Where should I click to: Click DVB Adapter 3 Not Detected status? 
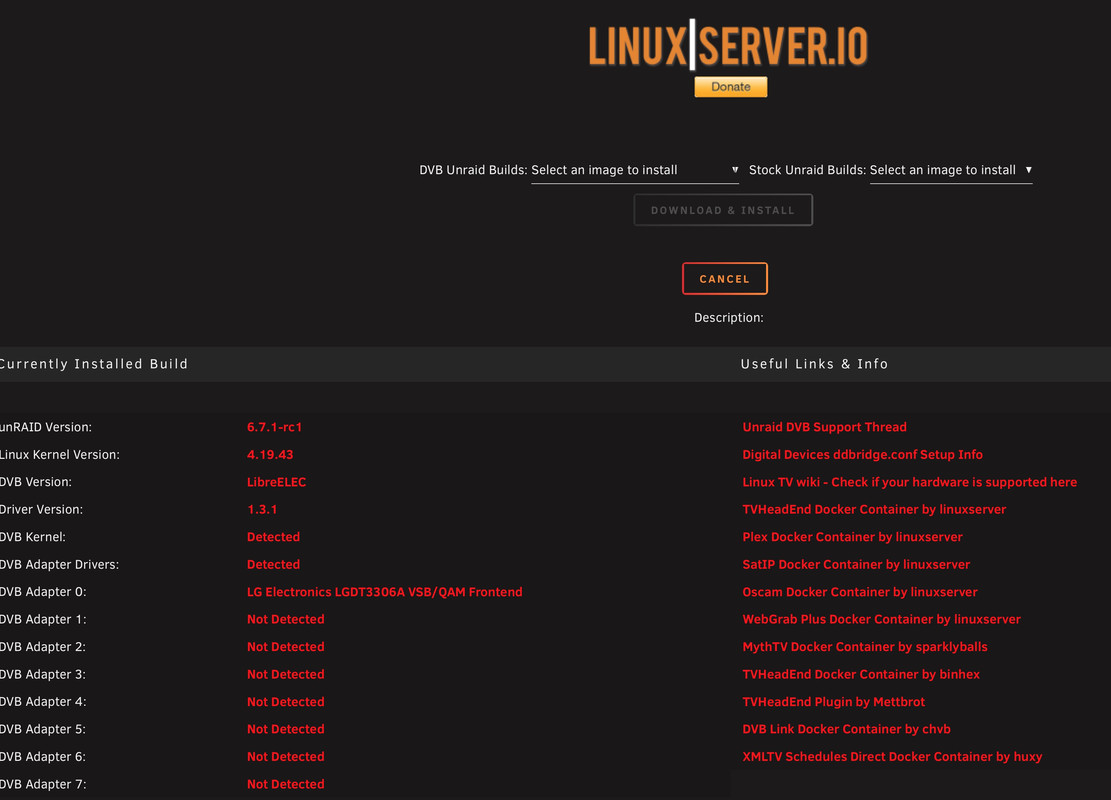[286, 675]
